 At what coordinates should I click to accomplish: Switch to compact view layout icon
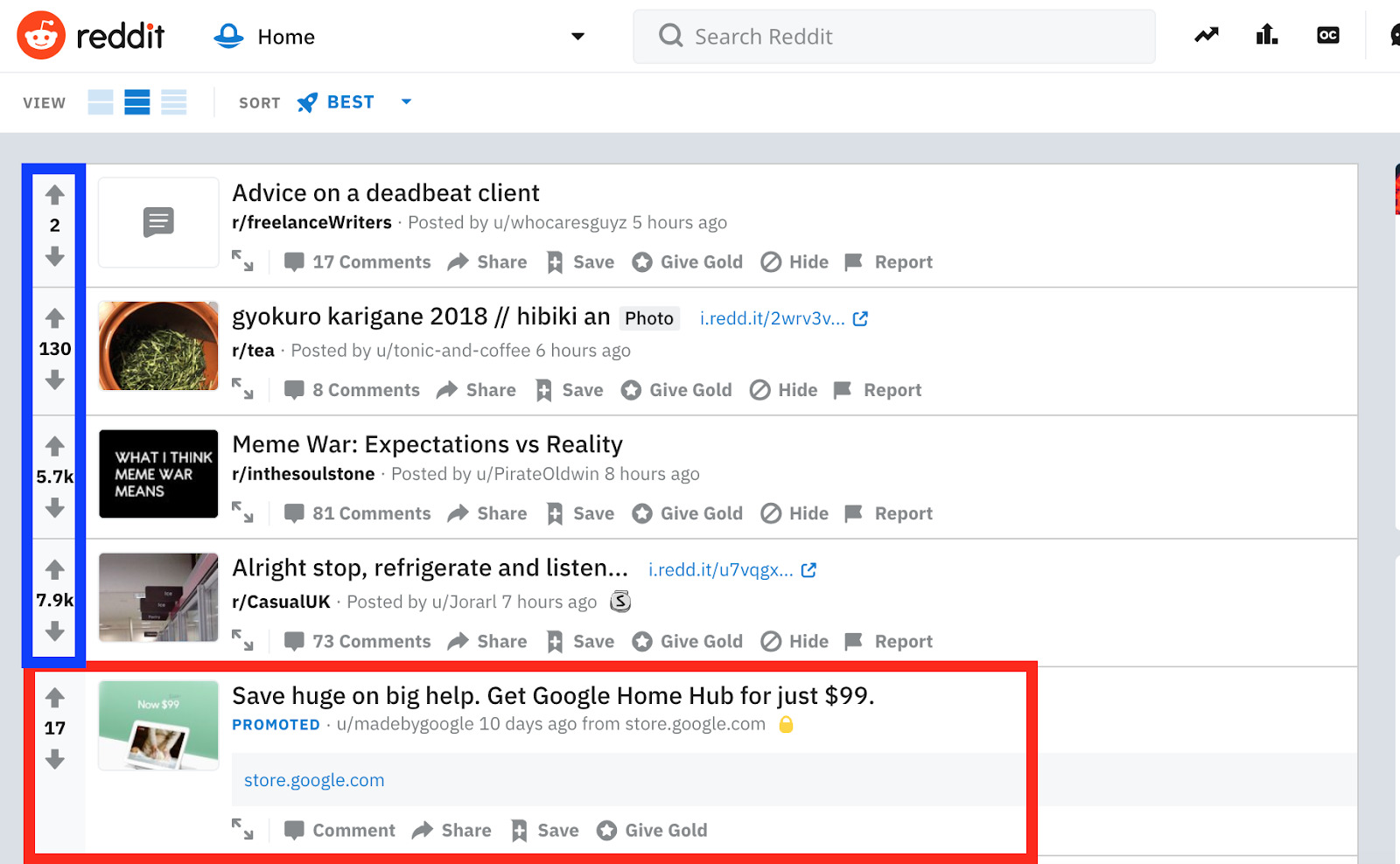(x=174, y=102)
